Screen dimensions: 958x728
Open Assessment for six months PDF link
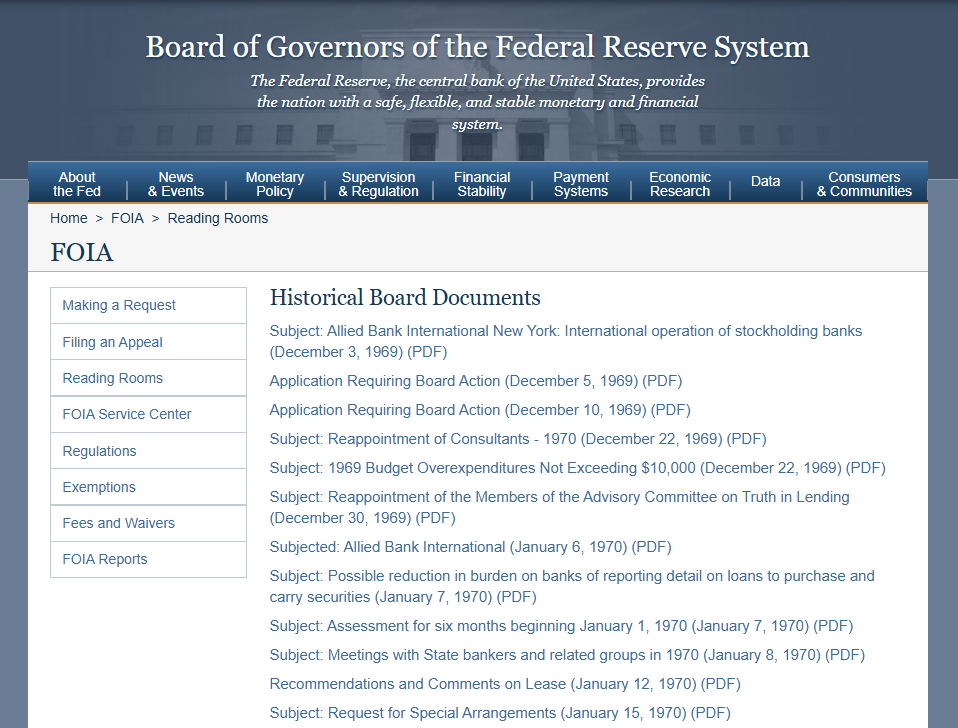(561, 626)
